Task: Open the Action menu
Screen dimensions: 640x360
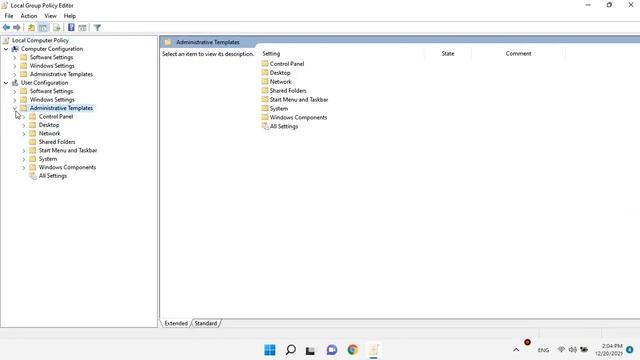Action: (29, 16)
